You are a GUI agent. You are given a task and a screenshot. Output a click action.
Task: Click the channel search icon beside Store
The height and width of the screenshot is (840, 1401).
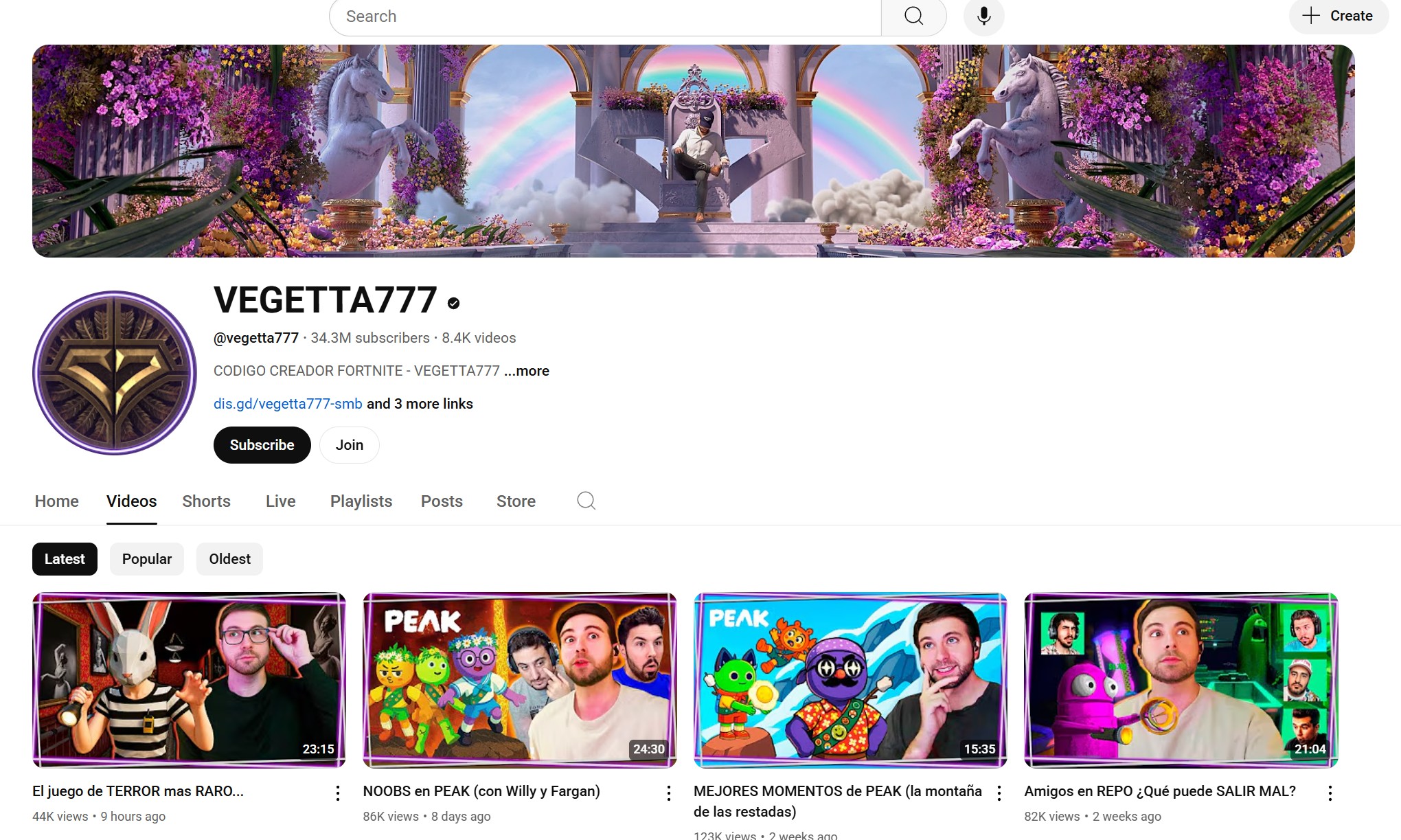point(586,501)
